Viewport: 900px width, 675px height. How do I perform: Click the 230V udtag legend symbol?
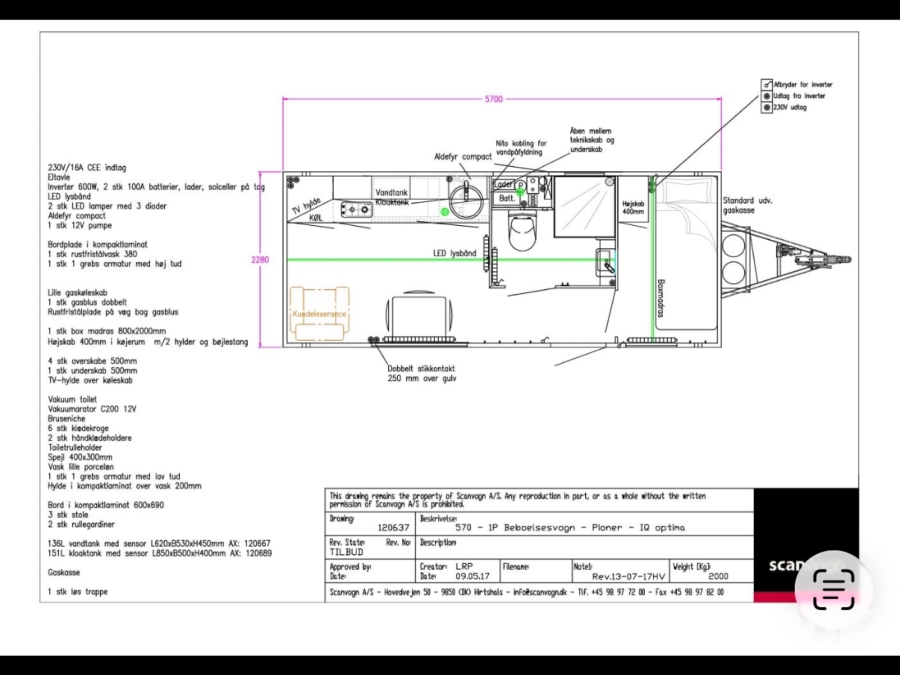pos(767,108)
